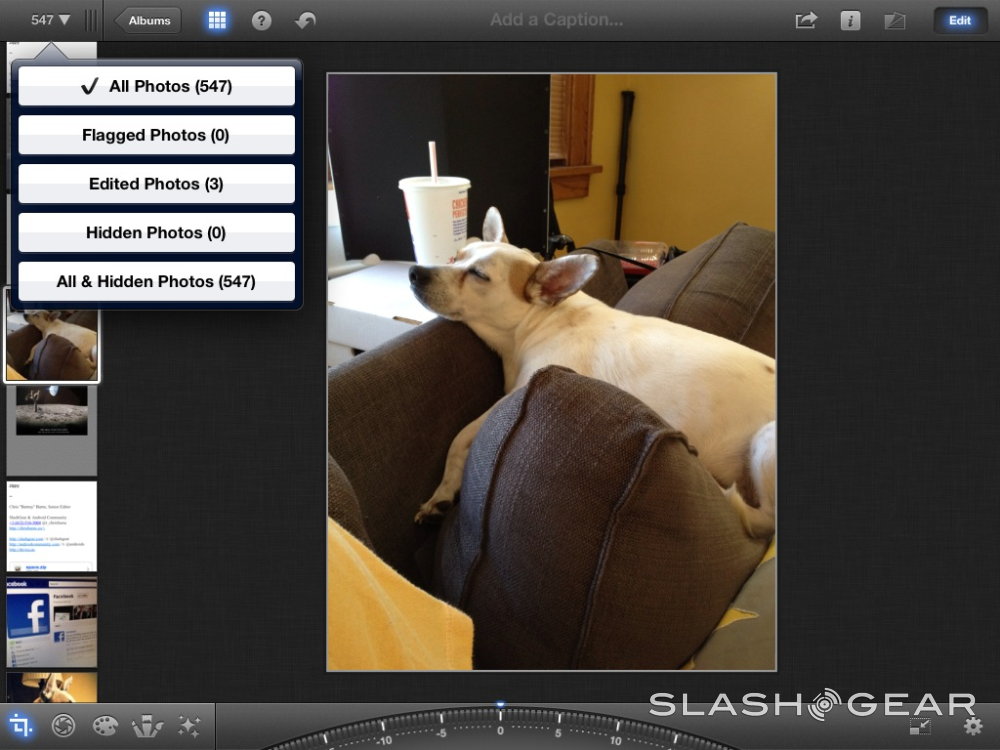Open the Exposure adjustment tool
The width and height of the screenshot is (1000, 750).
(x=63, y=726)
